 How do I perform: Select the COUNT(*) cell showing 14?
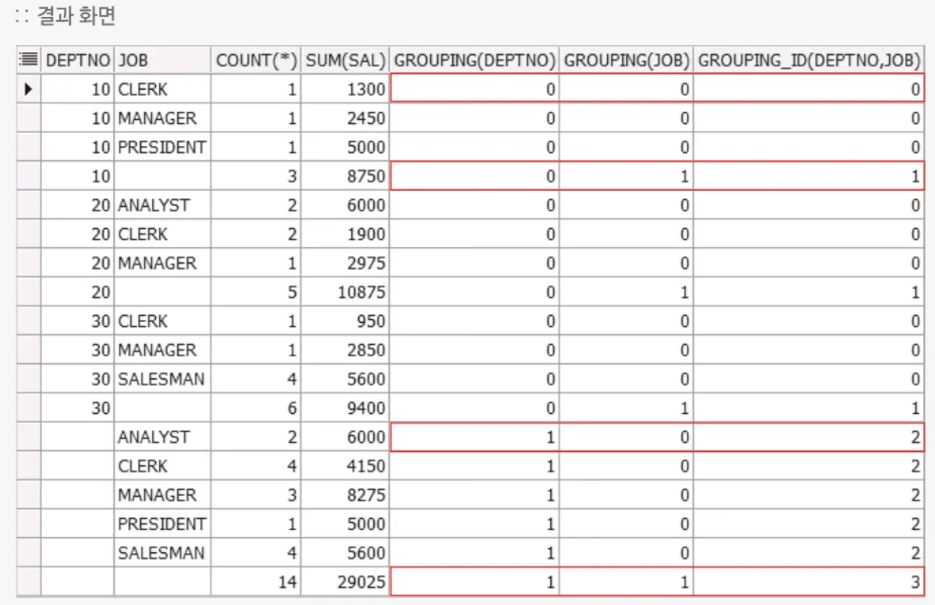(256, 582)
